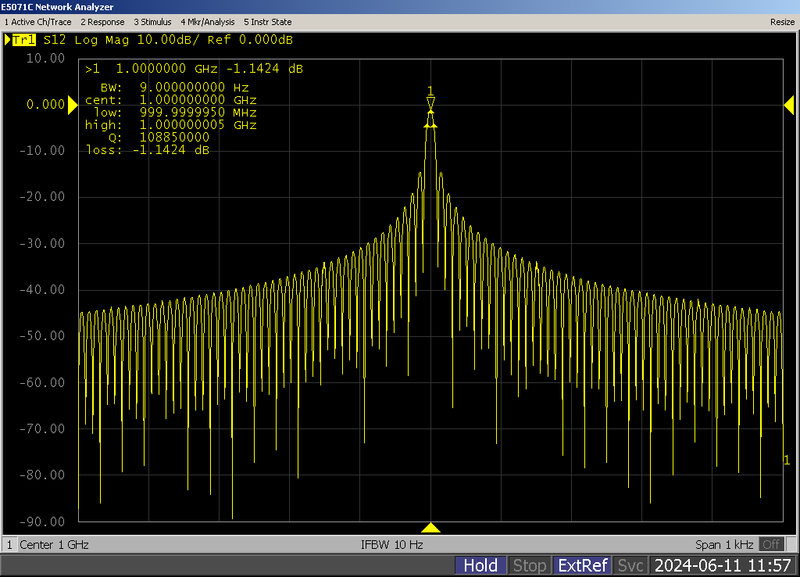Click the Off indicator beside Span
This screenshot has height=577, width=800.
(x=770, y=545)
